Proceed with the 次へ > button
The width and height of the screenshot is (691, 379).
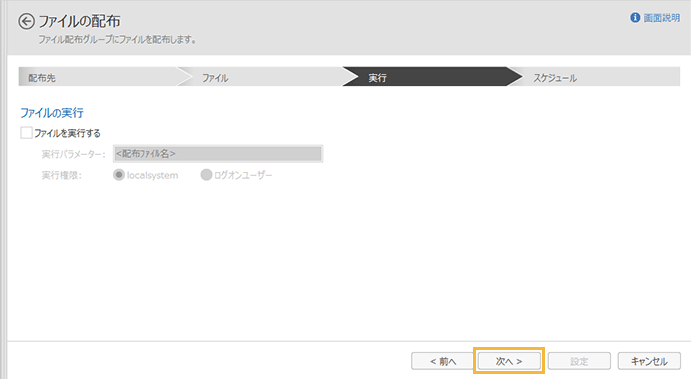pyautogui.click(x=509, y=361)
